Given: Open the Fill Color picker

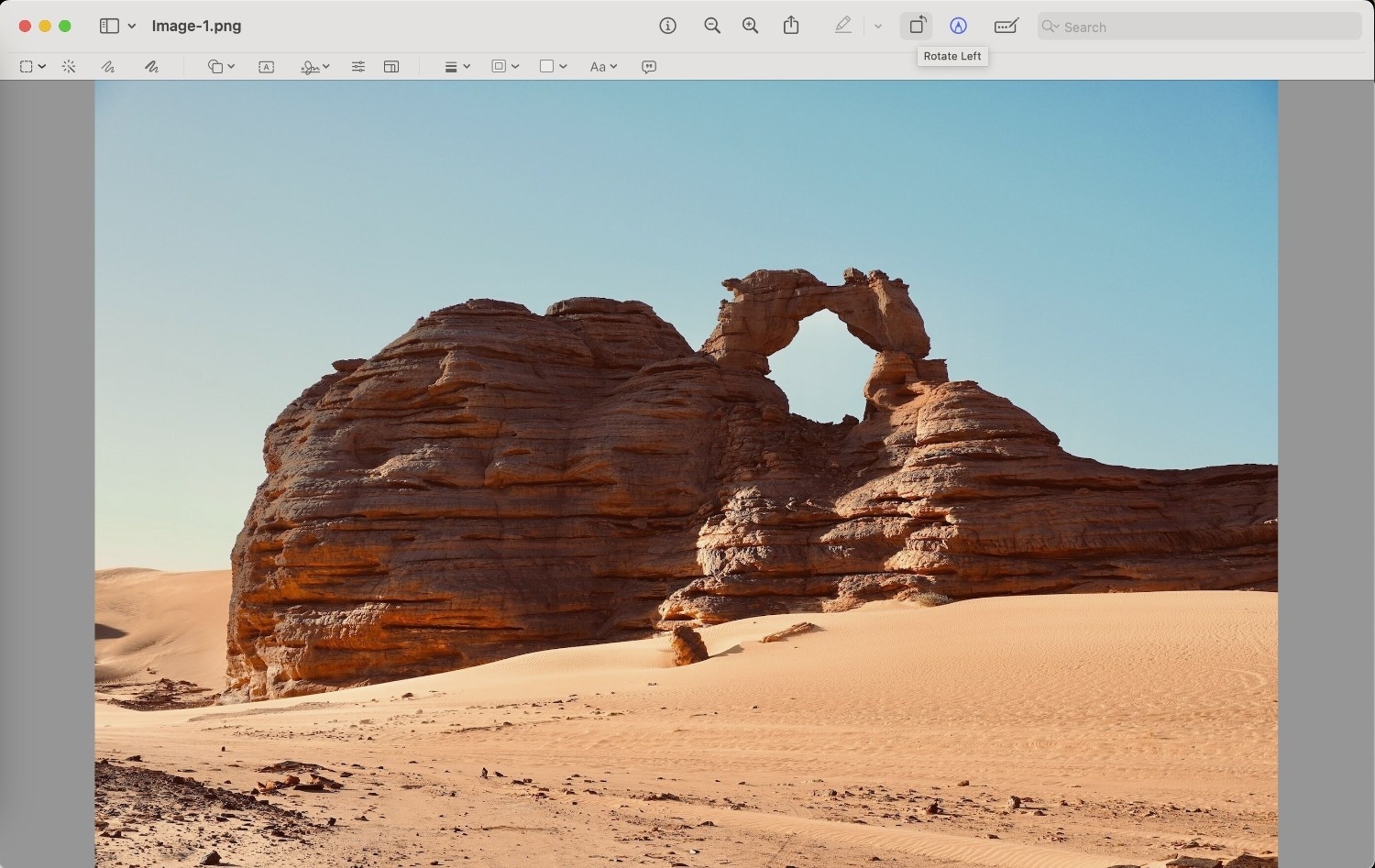Looking at the screenshot, I should pyautogui.click(x=553, y=67).
